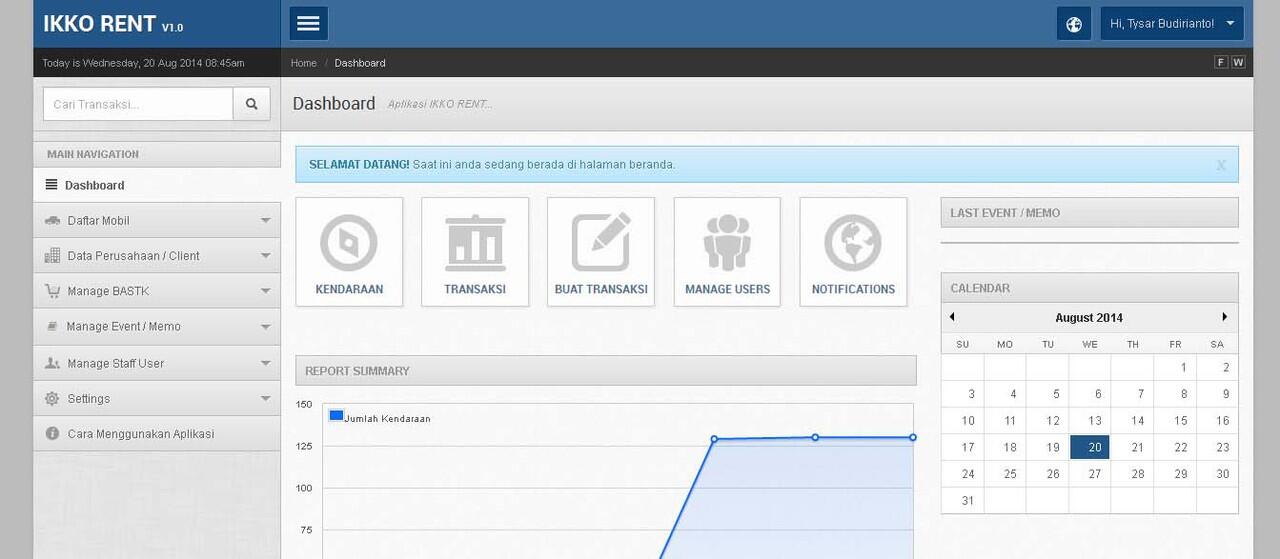This screenshot has width=1280, height=559.
Task: Open the Manage Users shortcut tile
Action: pos(727,252)
